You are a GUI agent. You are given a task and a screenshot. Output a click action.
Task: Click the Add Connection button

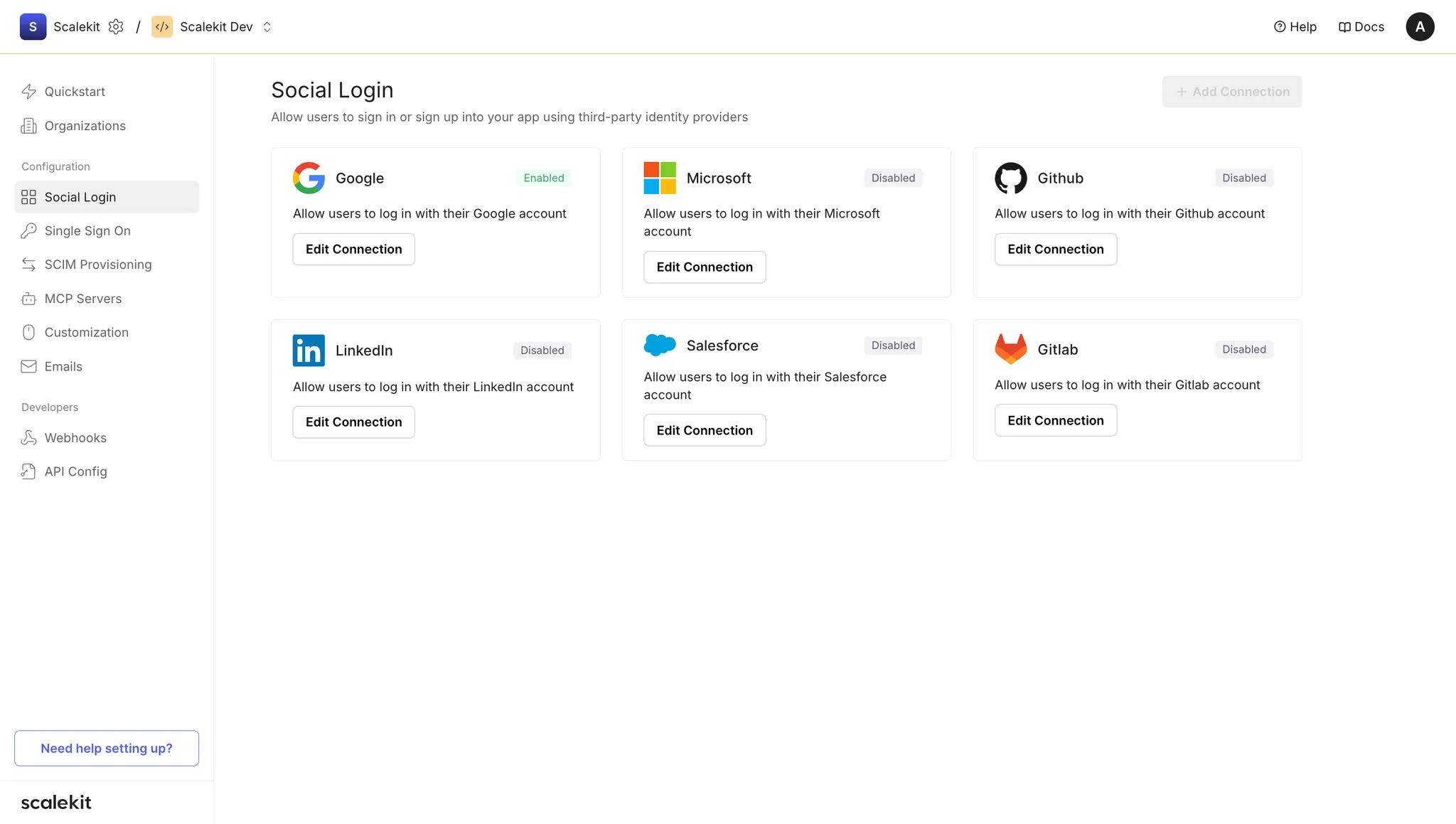(1232, 92)
